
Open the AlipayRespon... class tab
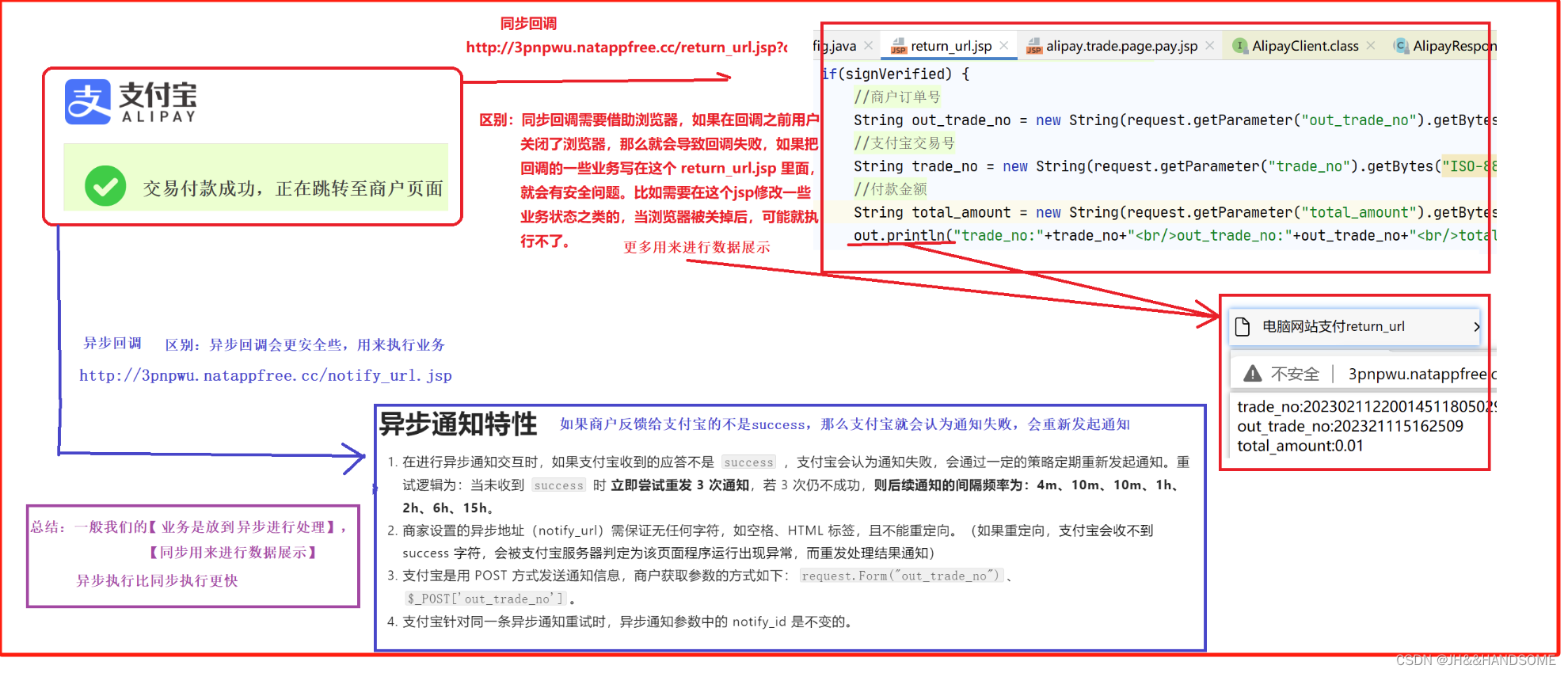pos(1454,46)
